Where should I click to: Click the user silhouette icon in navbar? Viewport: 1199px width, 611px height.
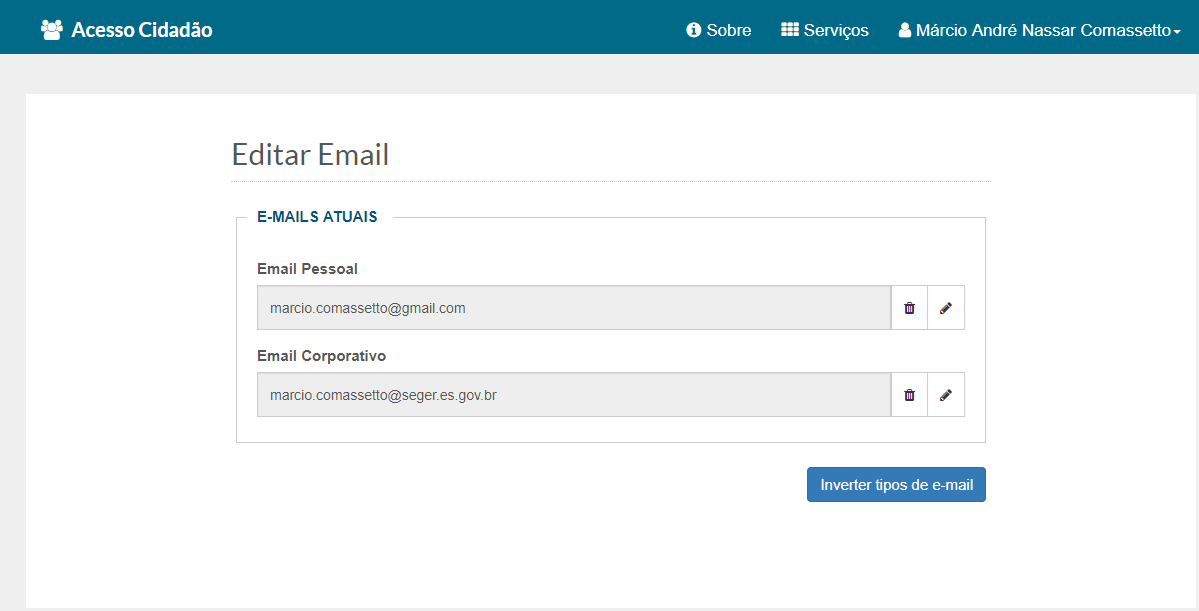click(x=905, y=30)
